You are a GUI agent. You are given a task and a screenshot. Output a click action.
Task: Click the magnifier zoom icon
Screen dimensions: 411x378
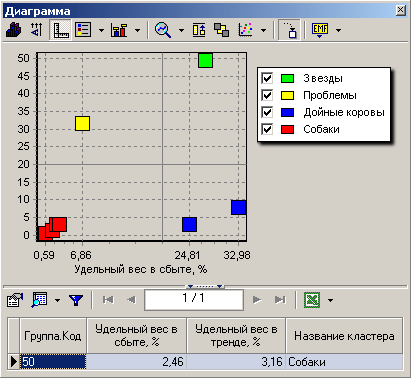point(163,30)
